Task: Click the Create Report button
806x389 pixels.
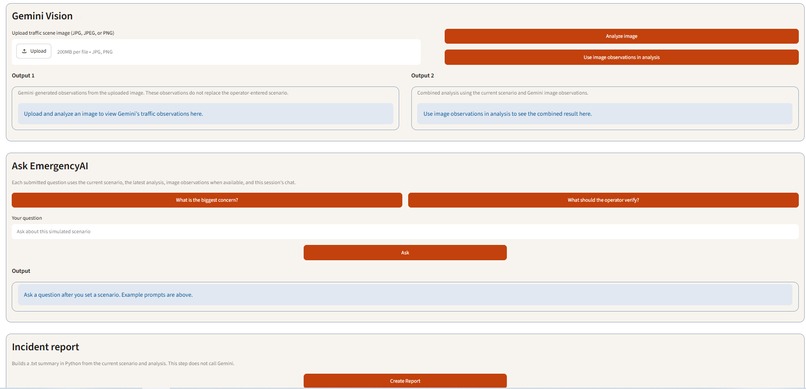Action: pos(405,381)
